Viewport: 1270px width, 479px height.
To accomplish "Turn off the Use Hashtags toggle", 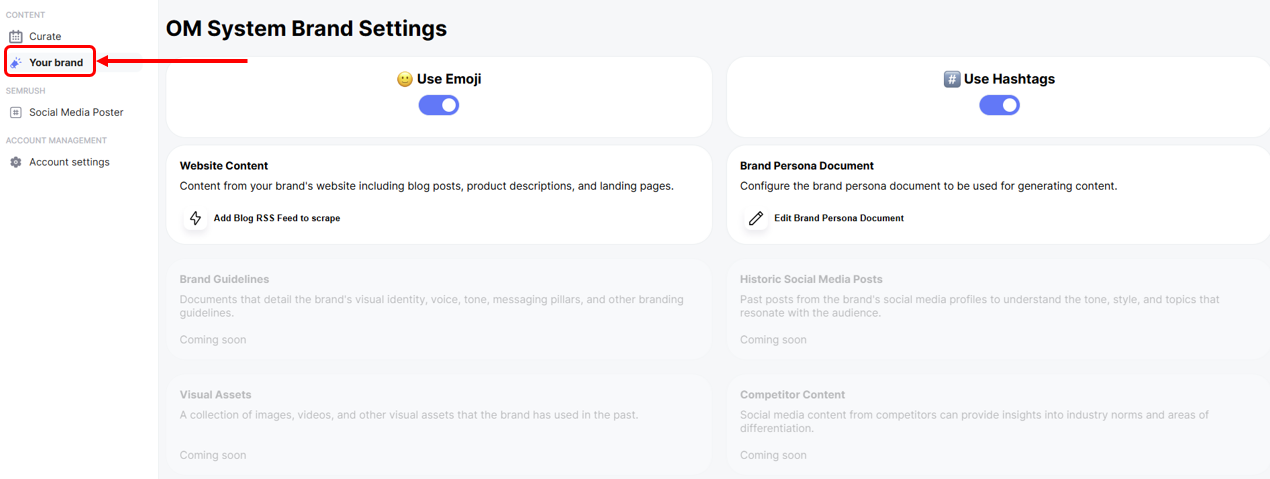I will click(x=999, y=105).
